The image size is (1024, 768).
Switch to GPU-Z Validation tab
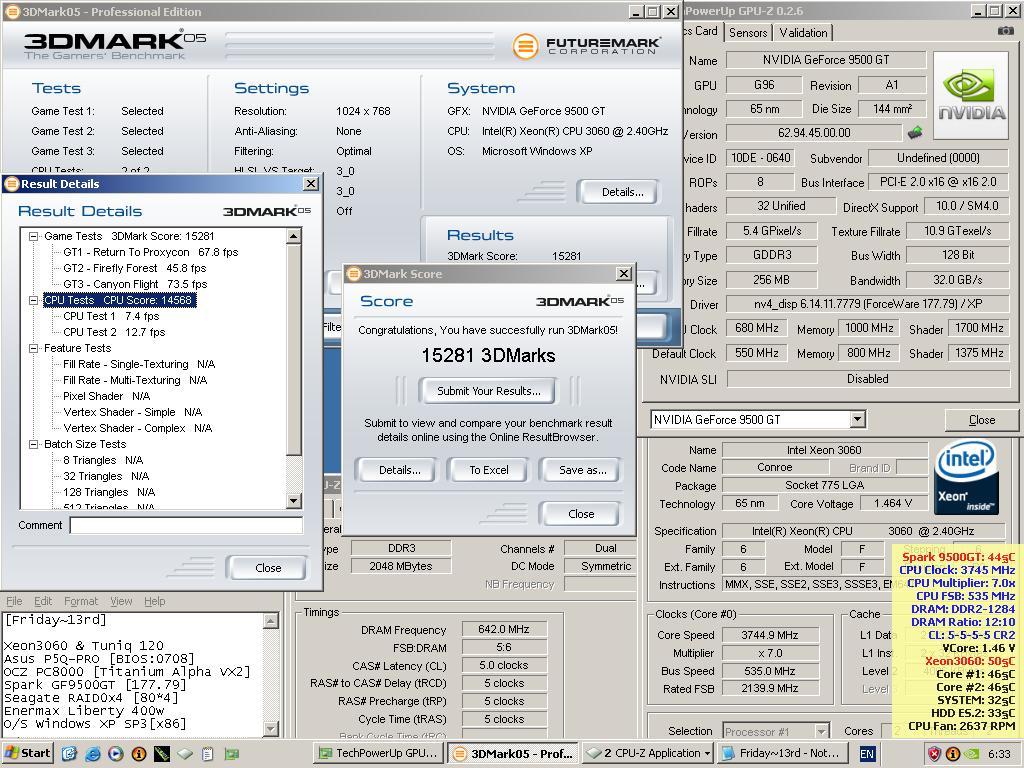(x=803, y=33)
